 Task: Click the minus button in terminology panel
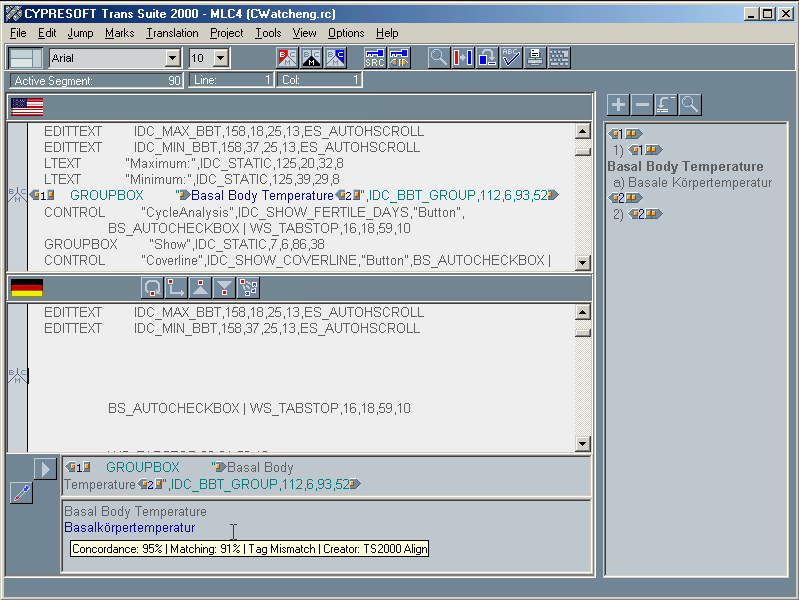642,105
